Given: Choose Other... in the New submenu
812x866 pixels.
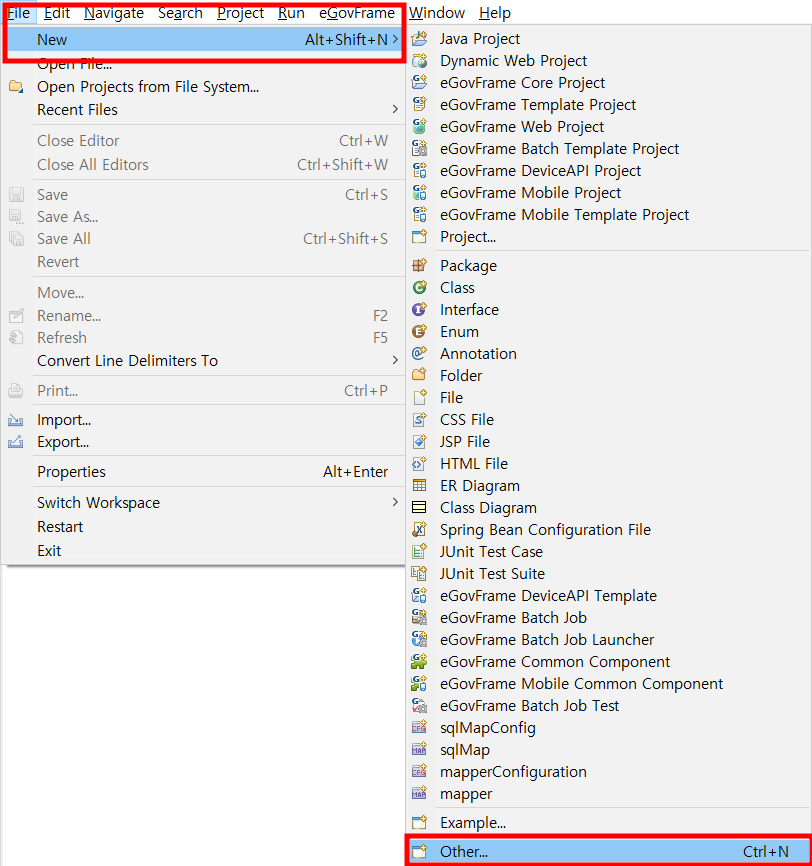Looking at the screenshot, I should coord(608,851).
